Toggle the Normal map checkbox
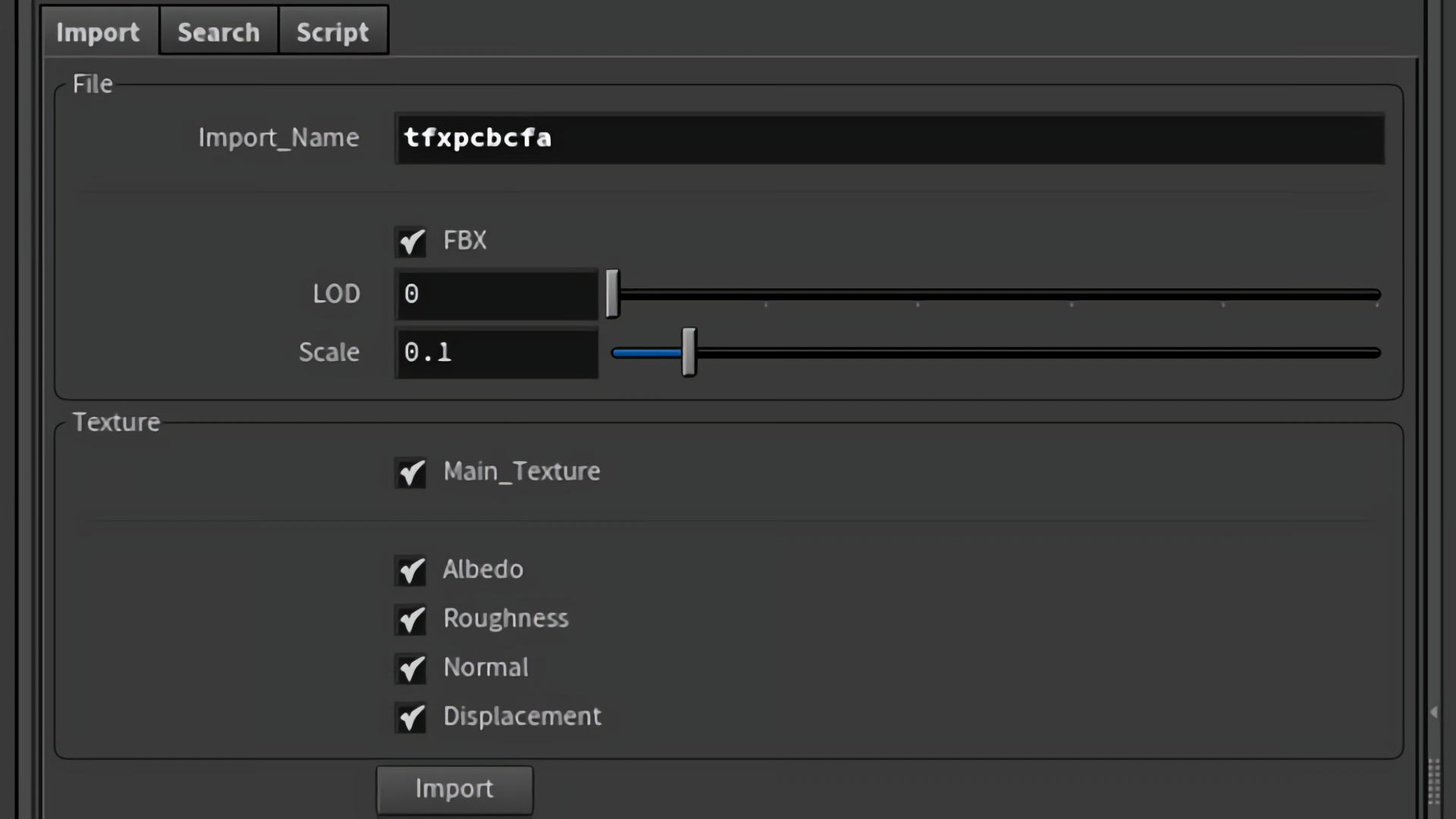This screenshot has height=819, width=1456. [410, 670]
